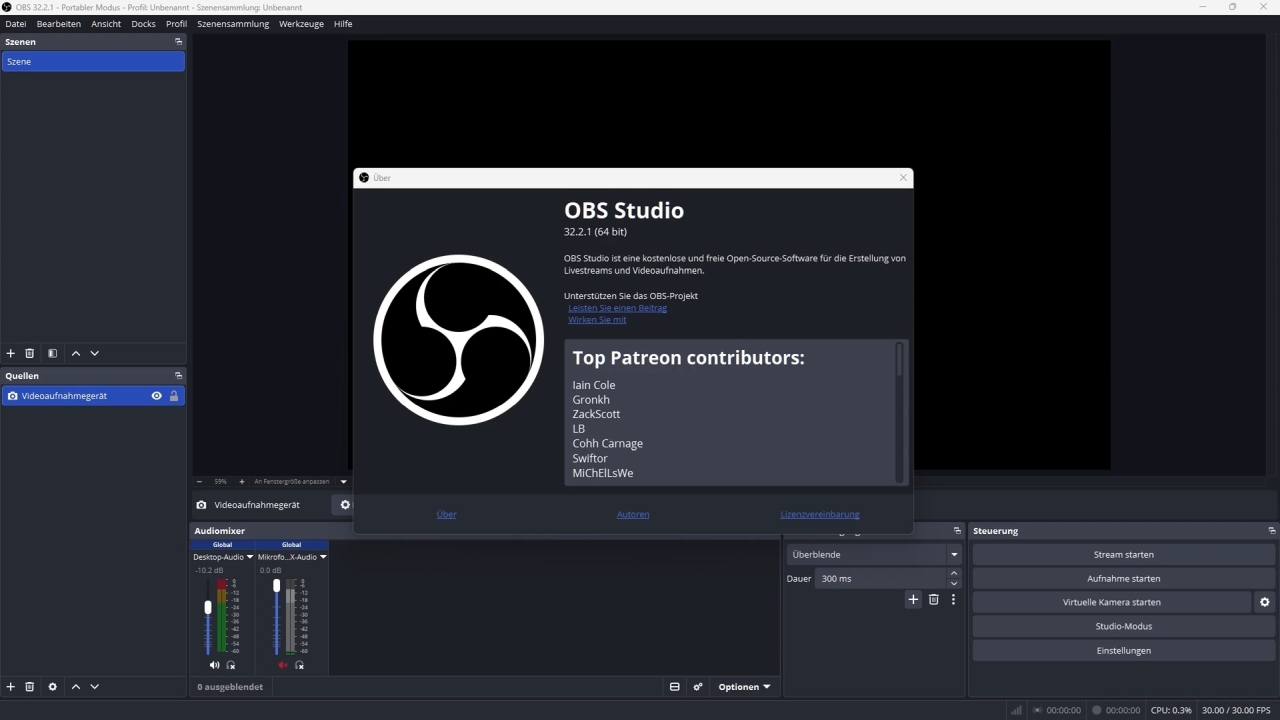Open the Lizenzvereinbarung link in Über dialog
Image resolution: width=1280 pixels, height=720 pixels.
[820, 514]
